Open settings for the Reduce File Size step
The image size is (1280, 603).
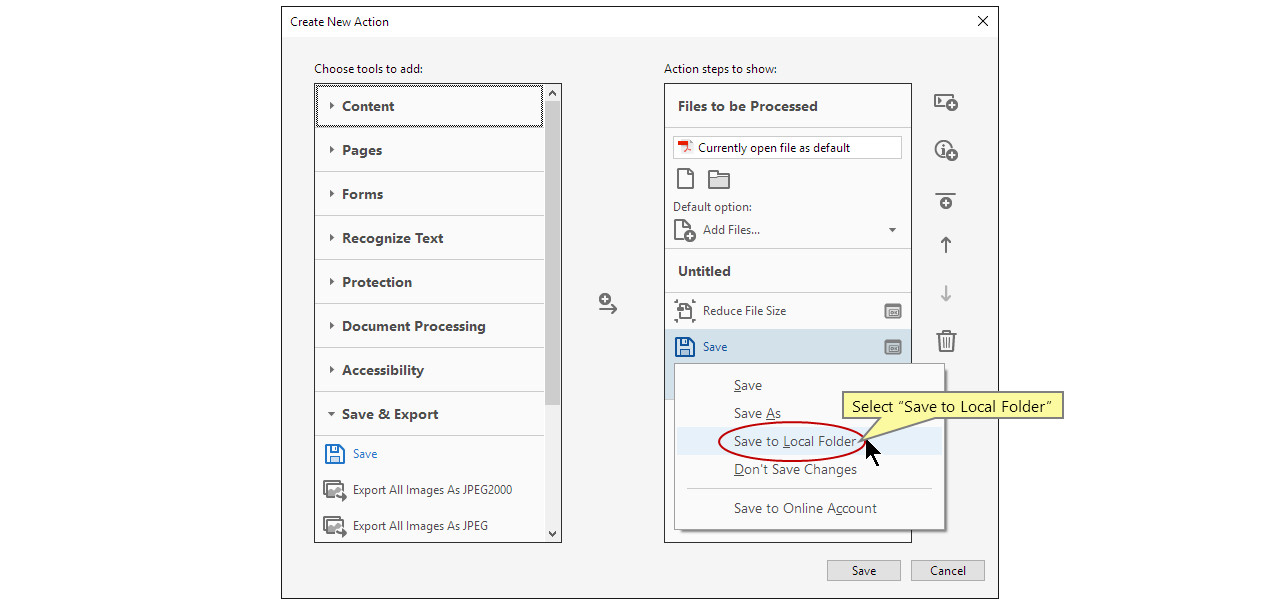pos(892,311)
